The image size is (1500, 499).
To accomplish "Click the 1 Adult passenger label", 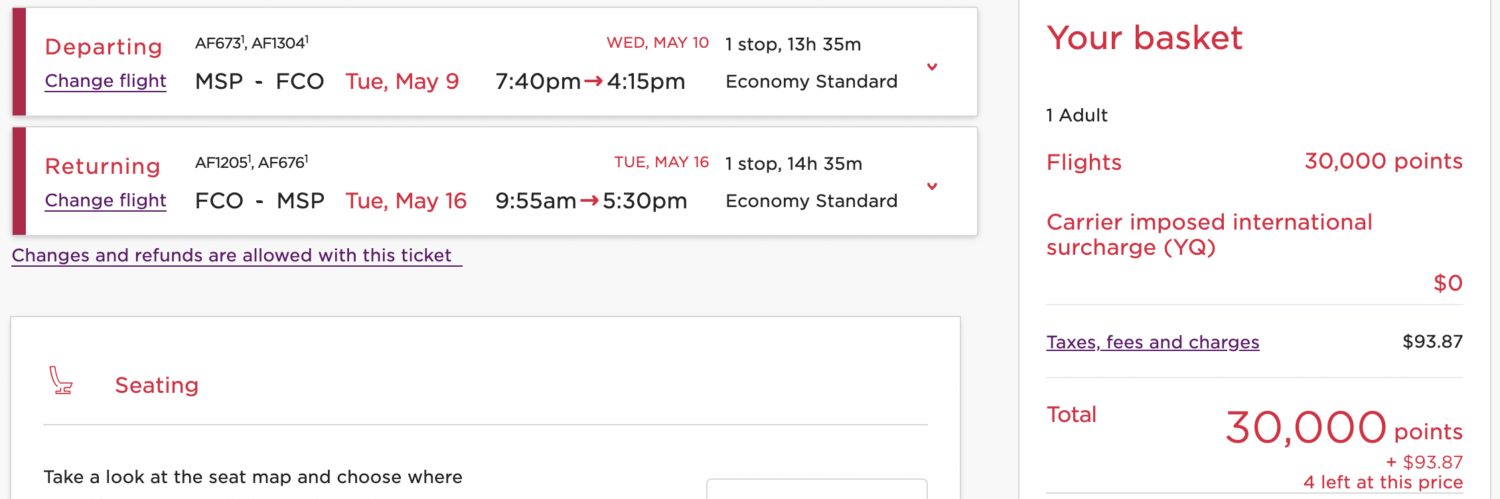I will (x=1076, y=115).
